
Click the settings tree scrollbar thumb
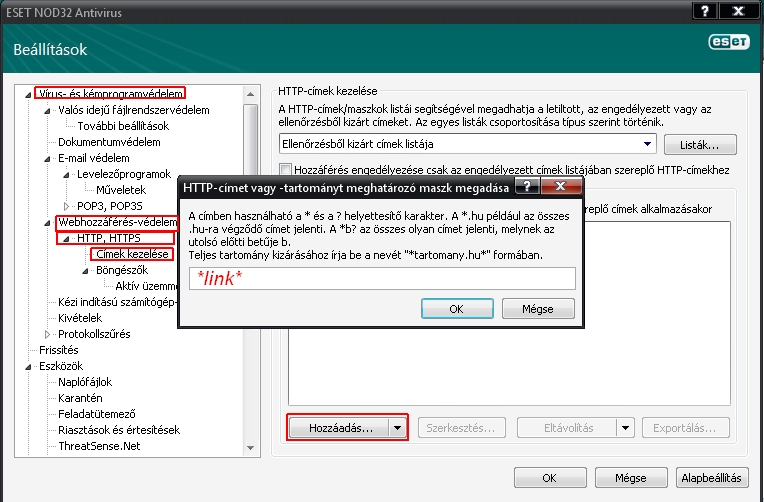click(250, 139)
